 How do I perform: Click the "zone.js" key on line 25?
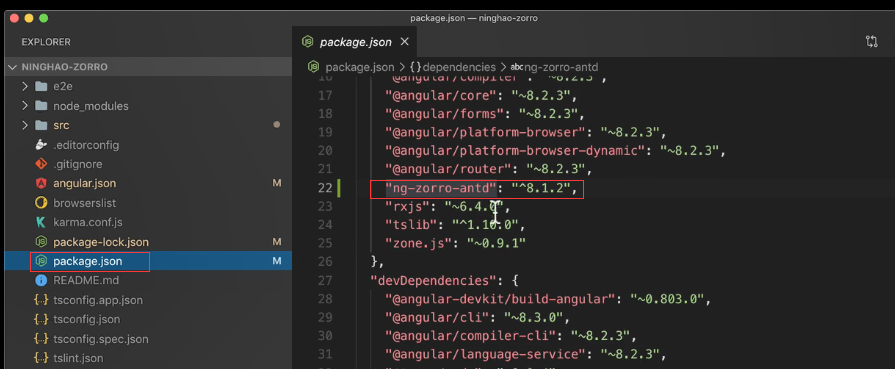418,243
